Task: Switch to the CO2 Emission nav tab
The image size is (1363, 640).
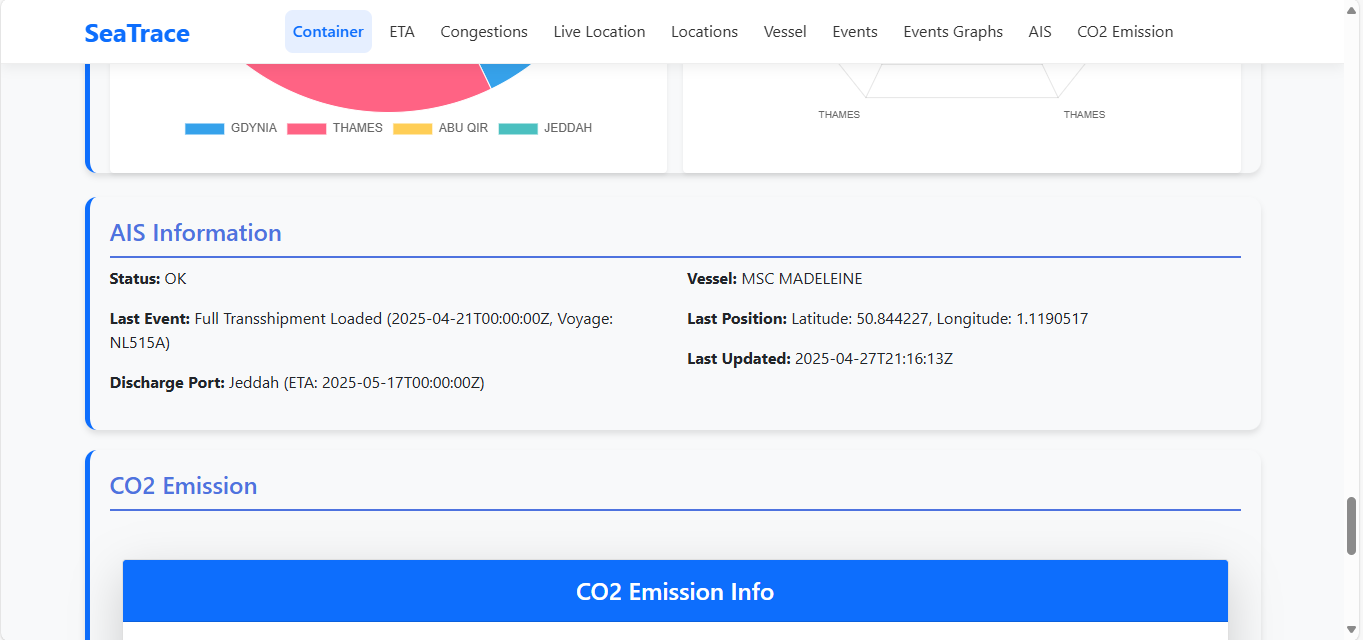Action: click(1125, 32)
